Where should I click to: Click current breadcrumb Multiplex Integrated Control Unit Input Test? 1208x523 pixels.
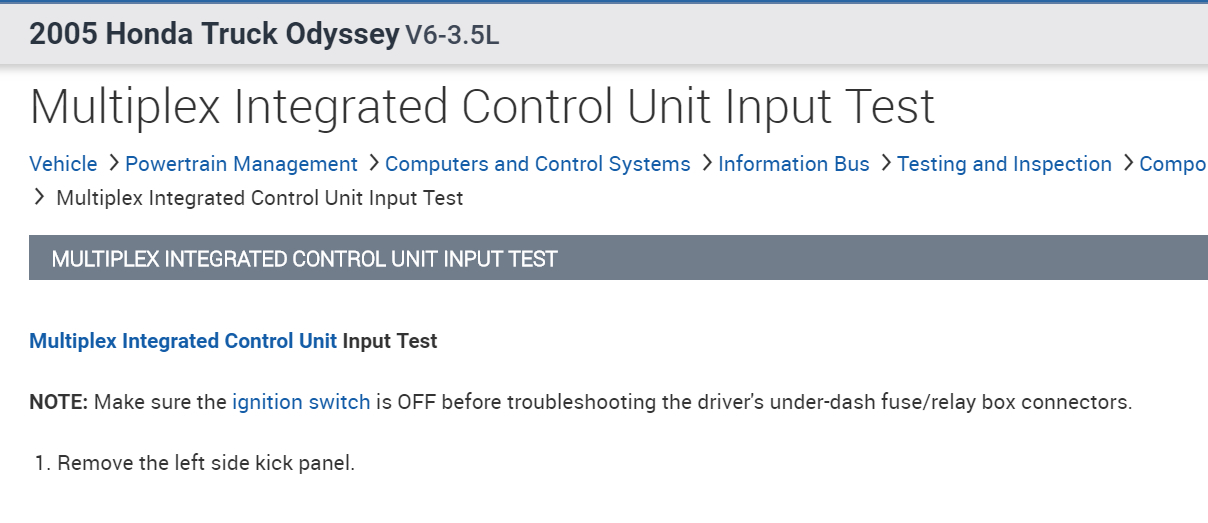pyautogui.click(x=260, y=198)
